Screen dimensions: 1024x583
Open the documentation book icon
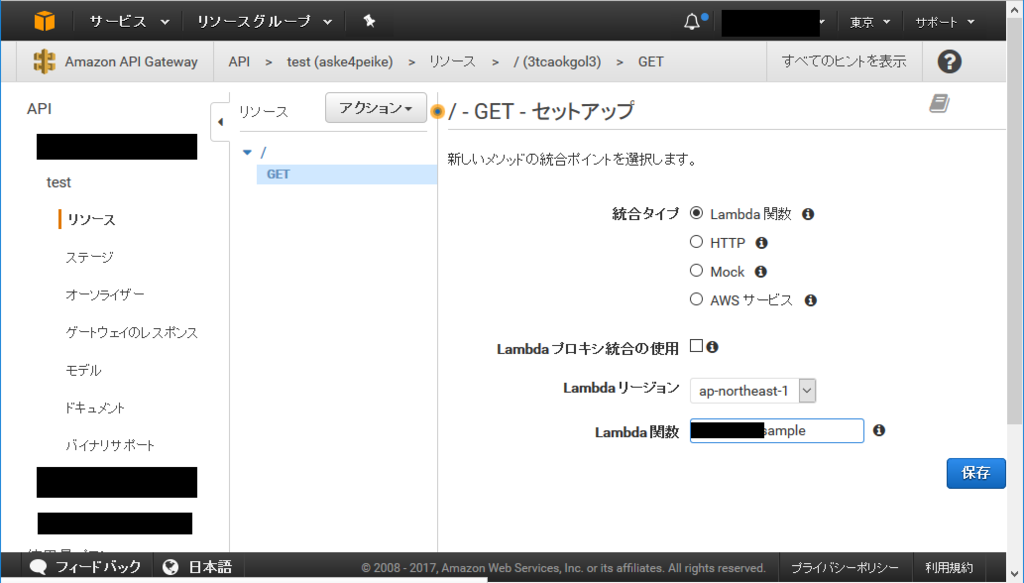(939, 103)
